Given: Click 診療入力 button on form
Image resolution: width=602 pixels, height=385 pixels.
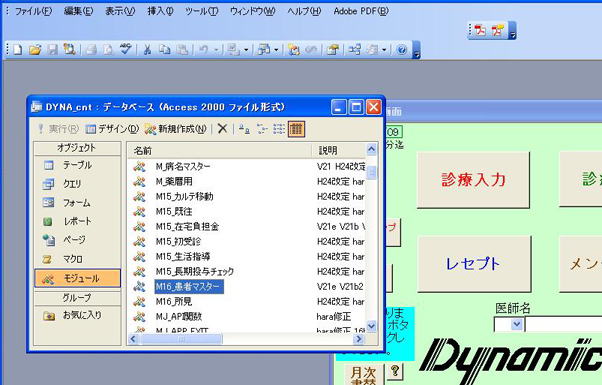Looking at the screenshot, I should coord(473,180).
